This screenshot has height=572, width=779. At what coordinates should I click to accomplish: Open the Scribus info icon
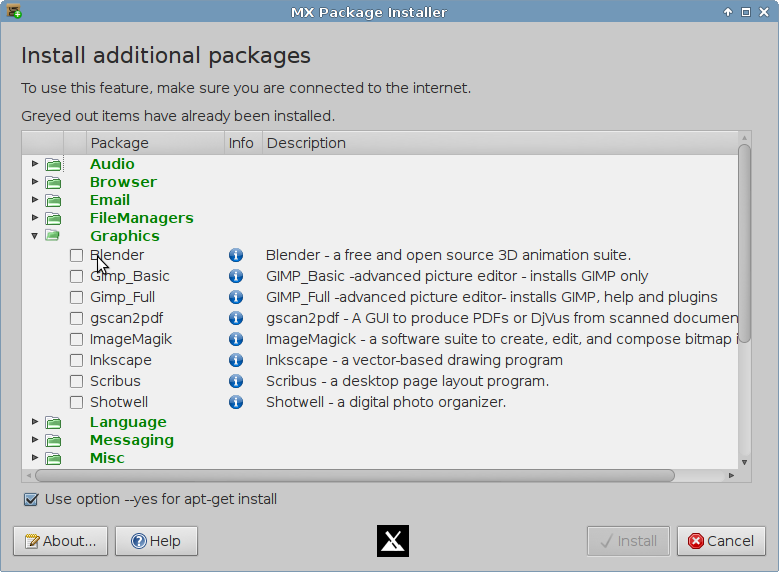tap(236, 381)
